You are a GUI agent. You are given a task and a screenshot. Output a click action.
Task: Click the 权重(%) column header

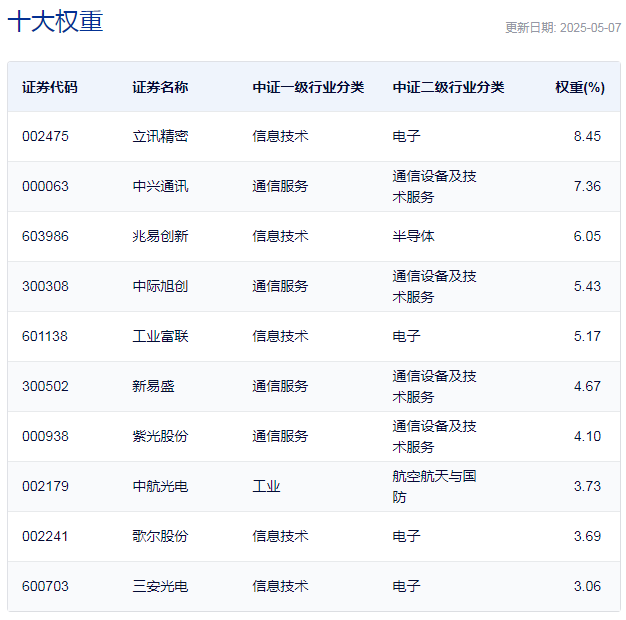[580, 87]
